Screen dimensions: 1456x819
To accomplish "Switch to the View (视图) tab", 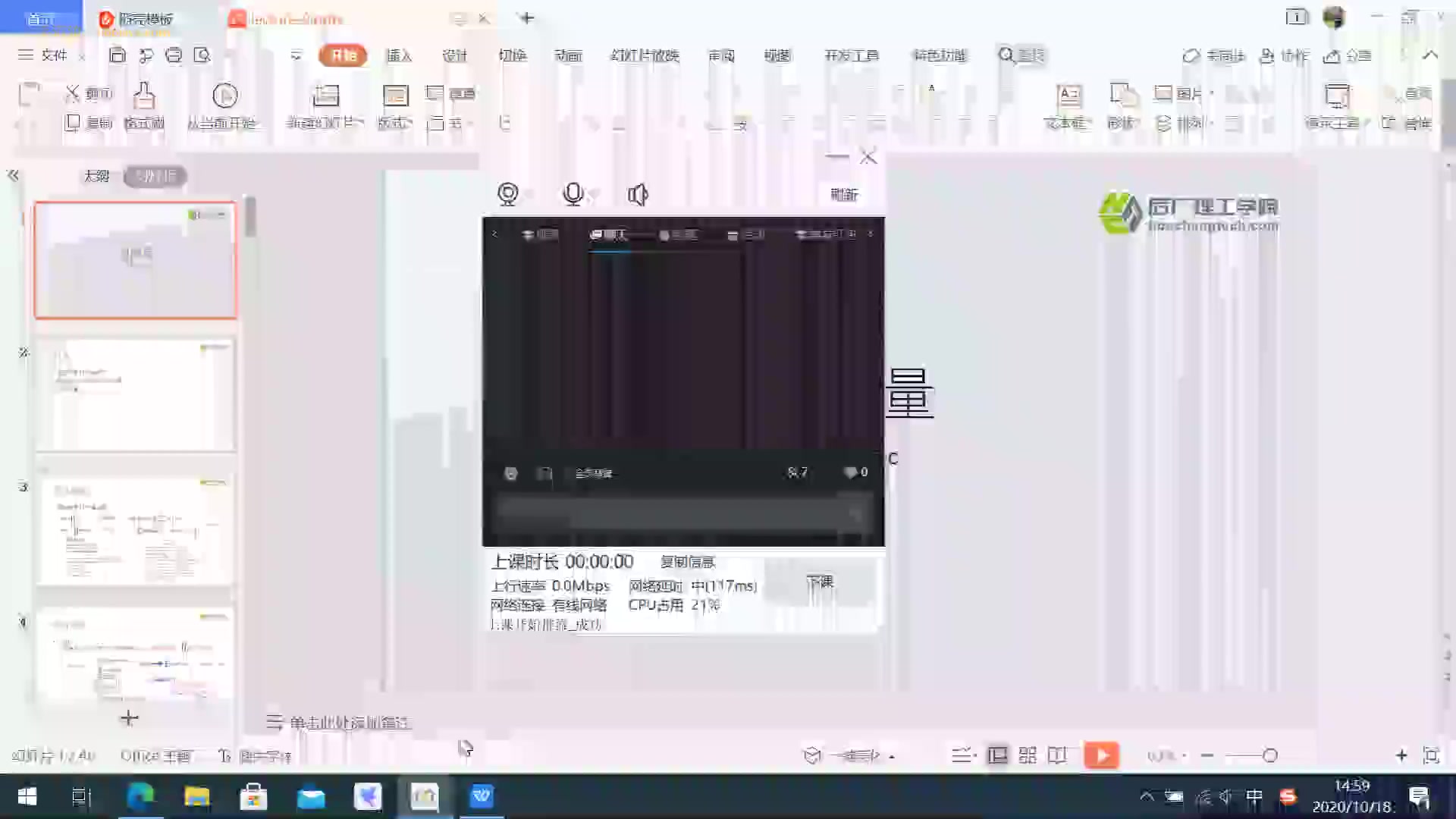I will (777, 55).
